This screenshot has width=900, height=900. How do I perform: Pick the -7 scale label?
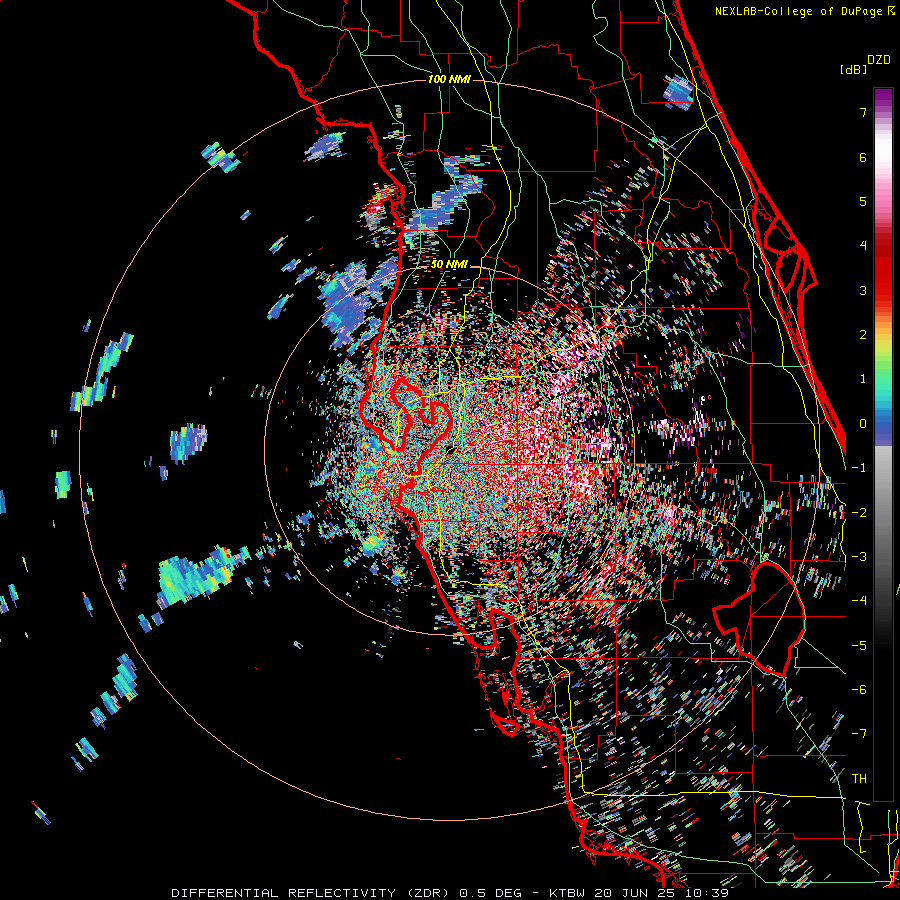click(x=859, y=734)
